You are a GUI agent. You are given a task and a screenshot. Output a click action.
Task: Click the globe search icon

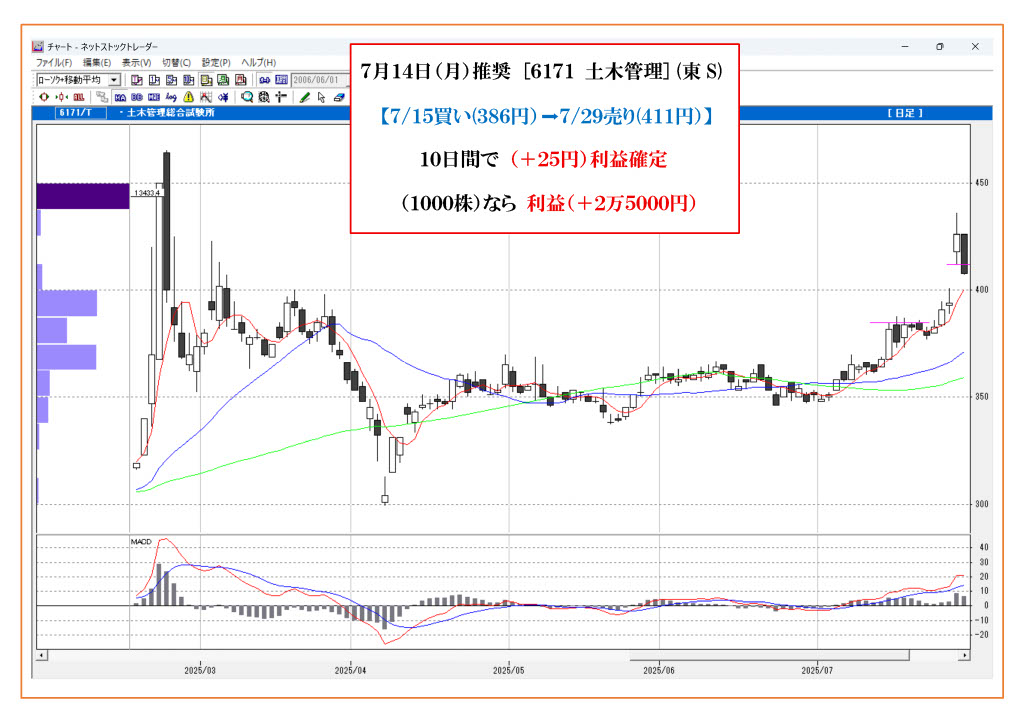click(x=264, y=97)
